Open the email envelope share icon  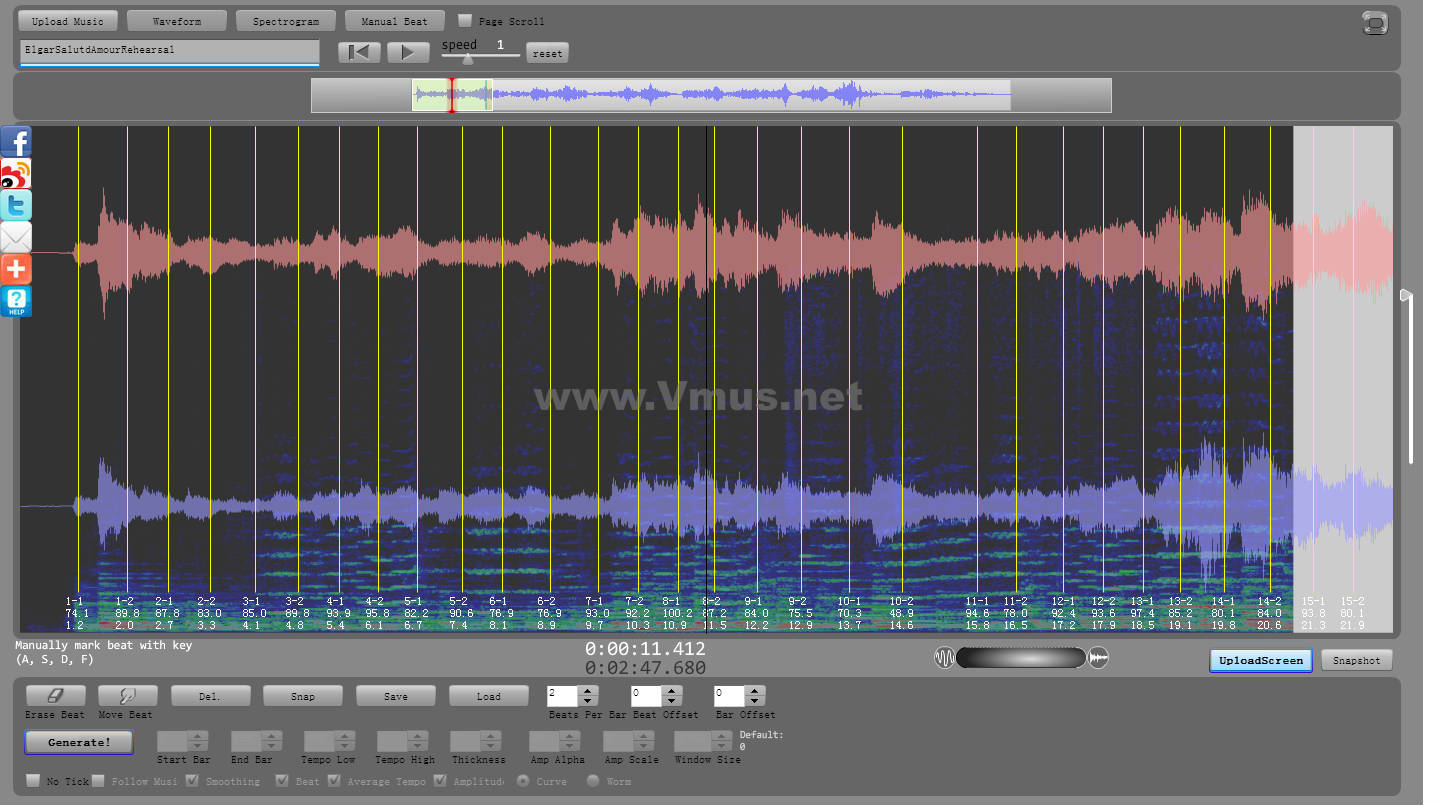point(16,237)
